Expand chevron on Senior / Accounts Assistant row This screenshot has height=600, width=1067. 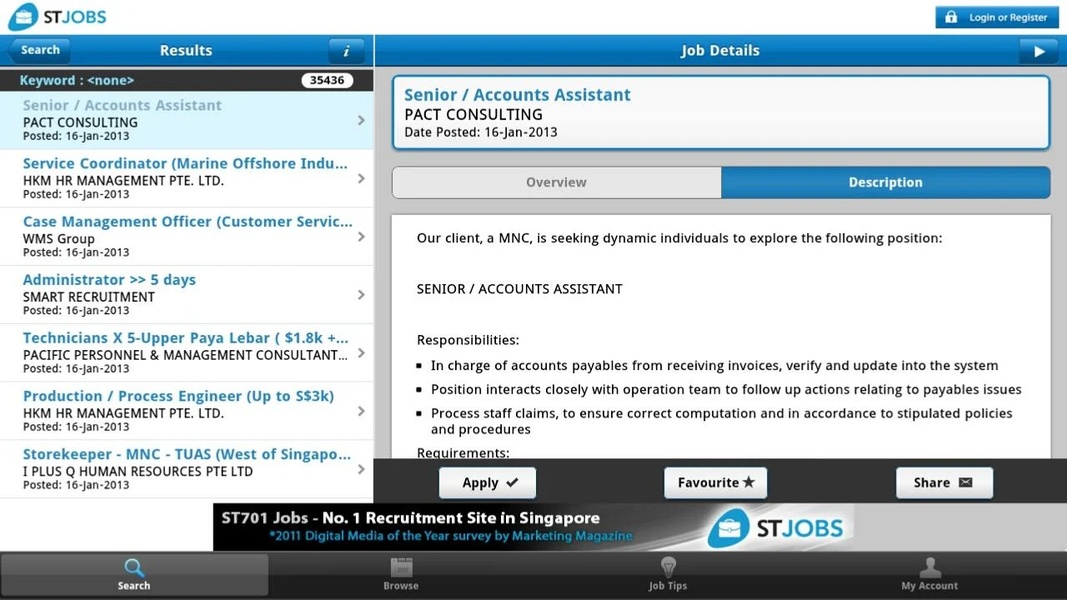361,120
